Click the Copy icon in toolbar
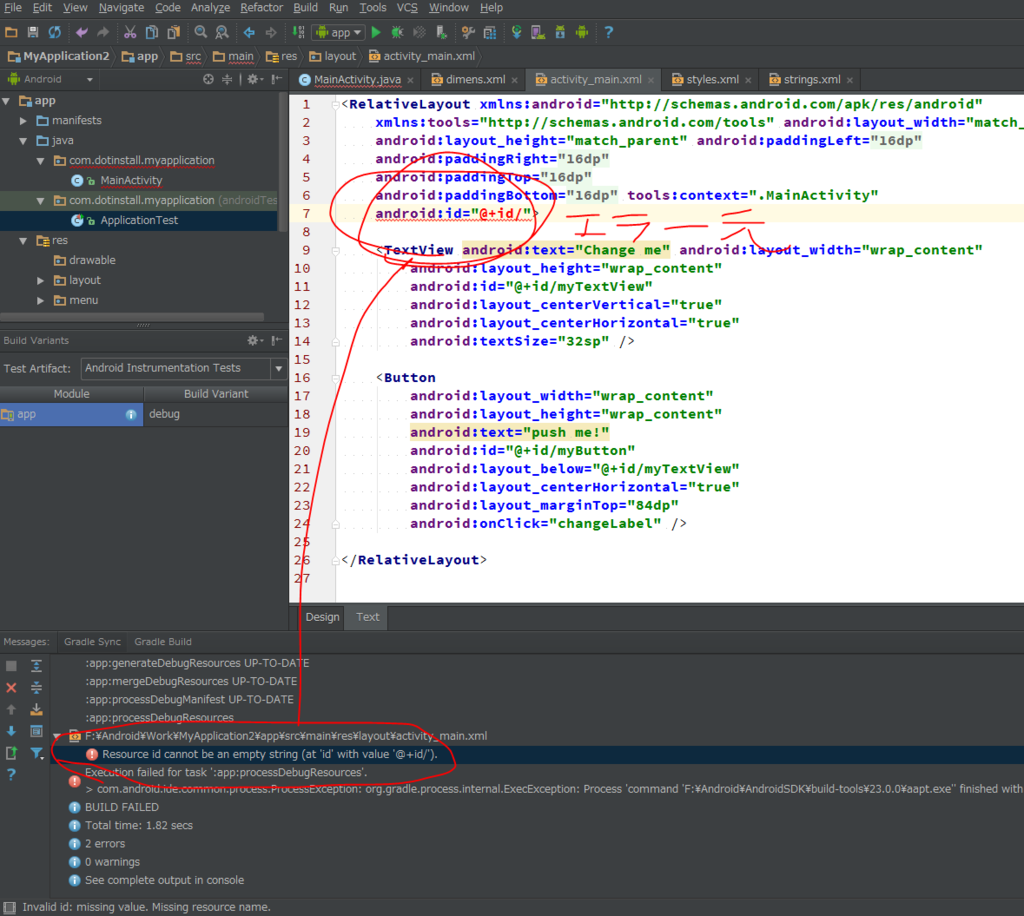The image size is (1024, 916). (152, 32)
